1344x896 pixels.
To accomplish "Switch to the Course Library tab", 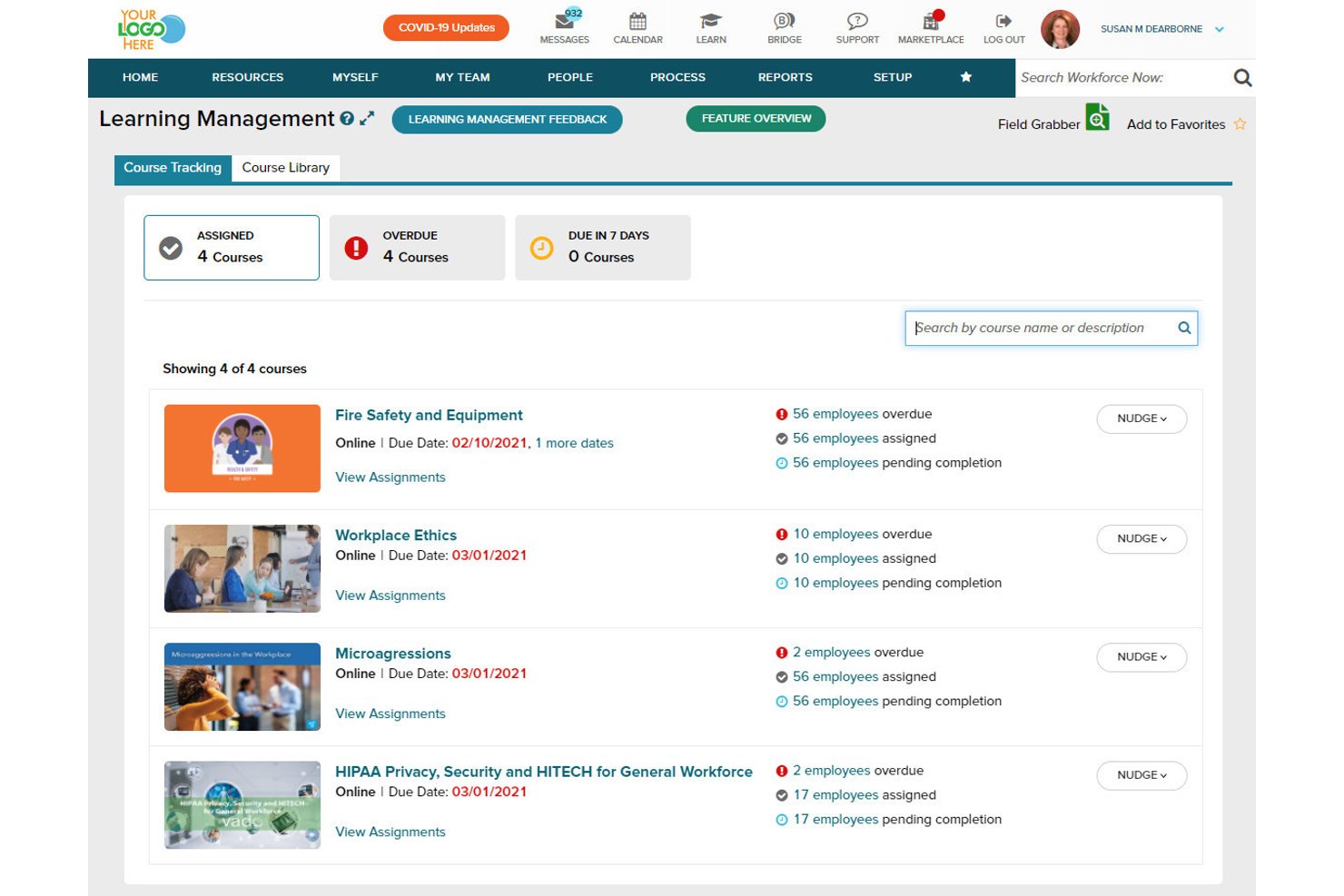I will pos(286,168).
